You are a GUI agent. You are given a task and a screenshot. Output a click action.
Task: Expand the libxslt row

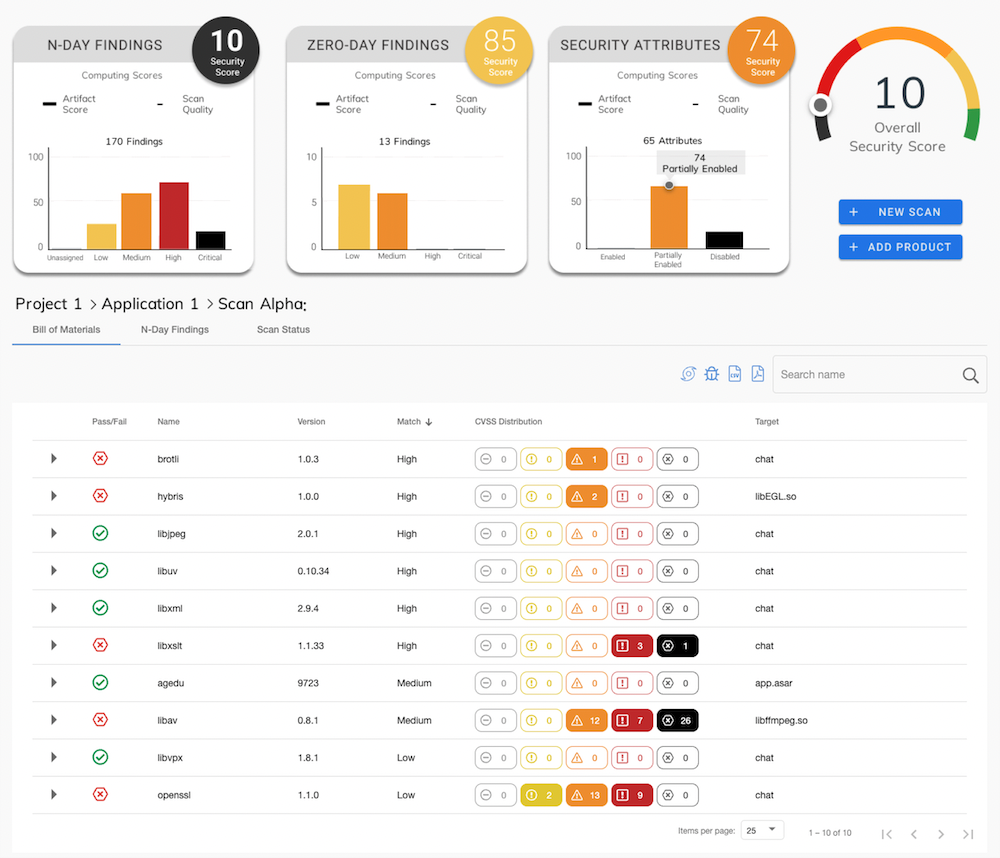54,645
